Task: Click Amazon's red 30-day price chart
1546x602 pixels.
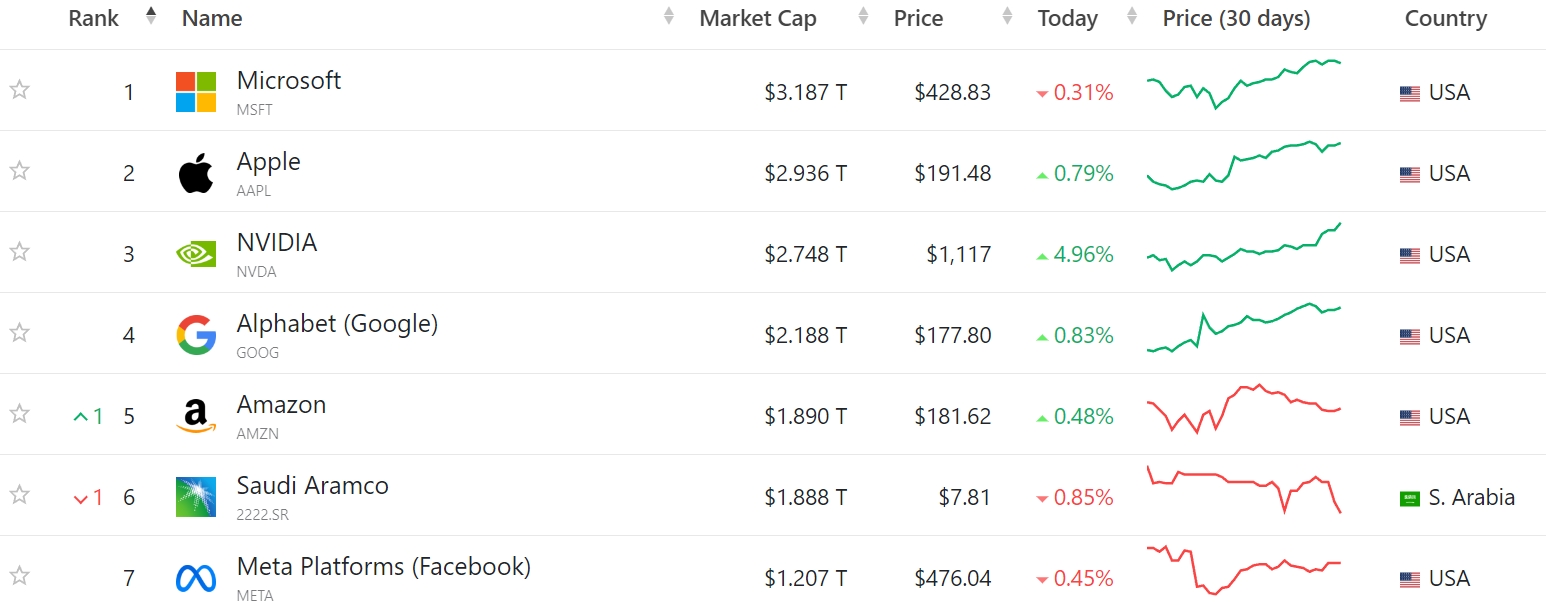Action: coord(1244,408)
